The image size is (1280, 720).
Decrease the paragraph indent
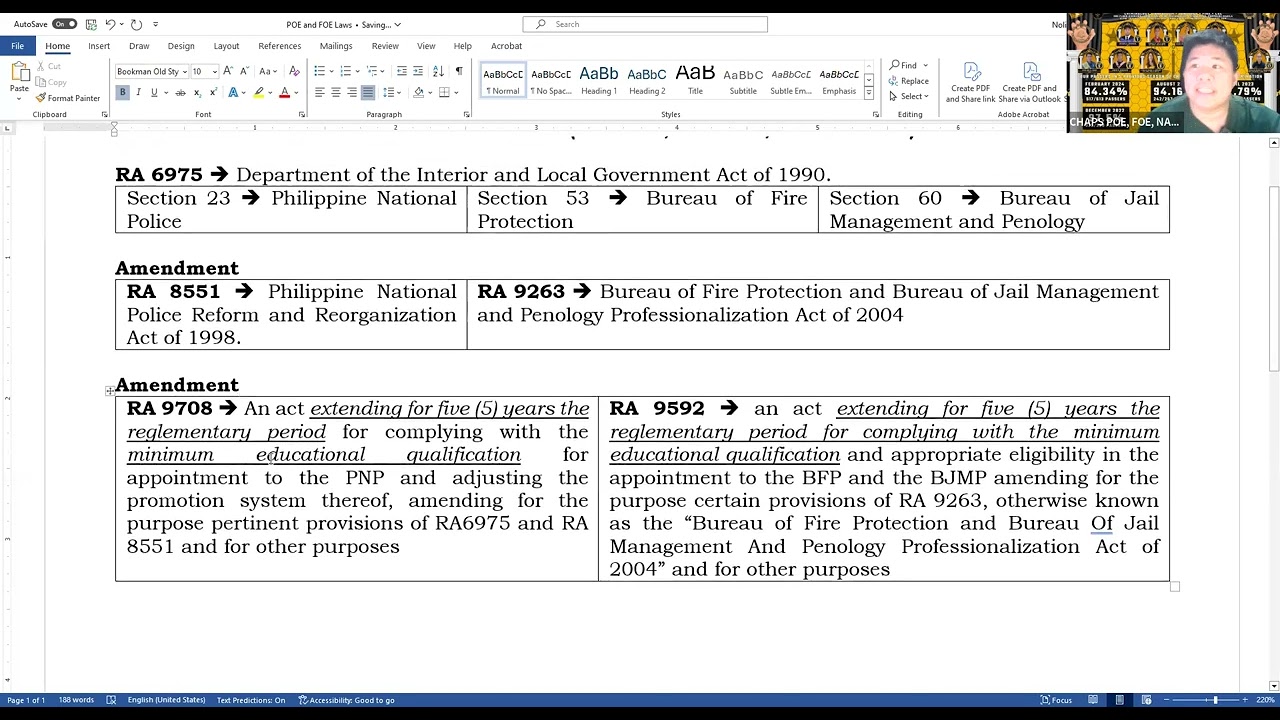(x=401, y=71)
